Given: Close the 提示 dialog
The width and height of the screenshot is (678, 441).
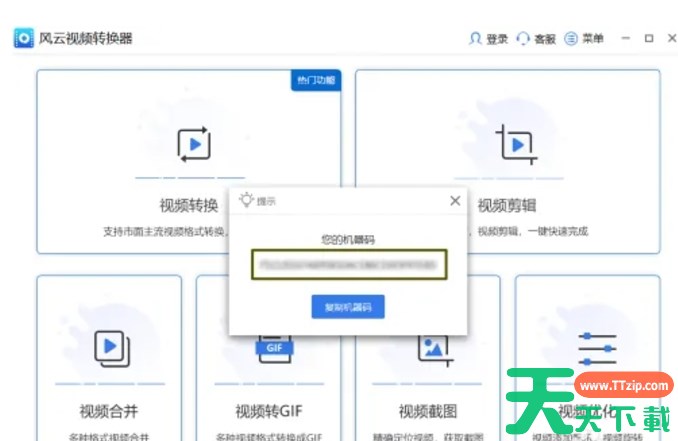Looking at the screenshot, I should click(455, 201).
